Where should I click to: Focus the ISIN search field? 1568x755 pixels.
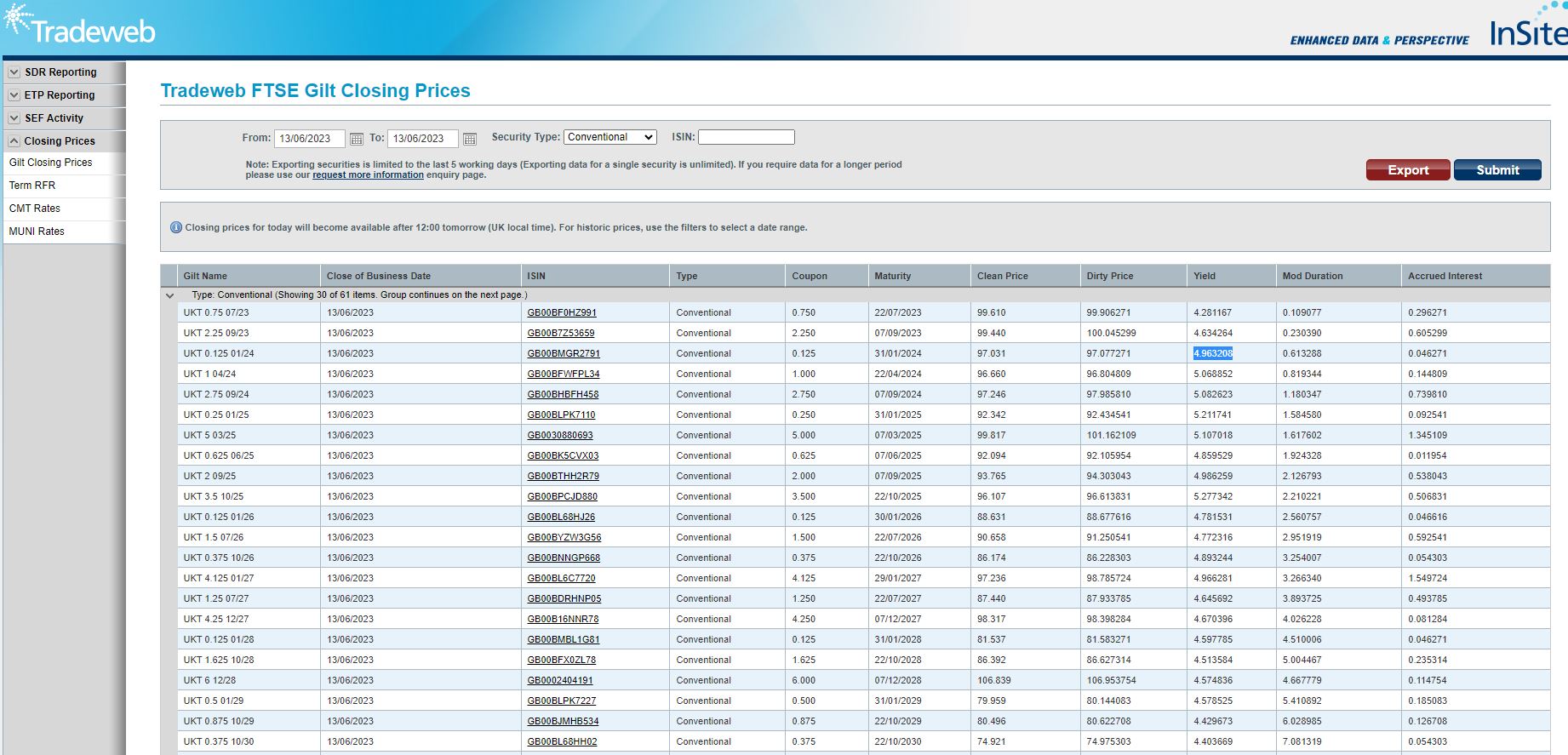coord(747,137)
